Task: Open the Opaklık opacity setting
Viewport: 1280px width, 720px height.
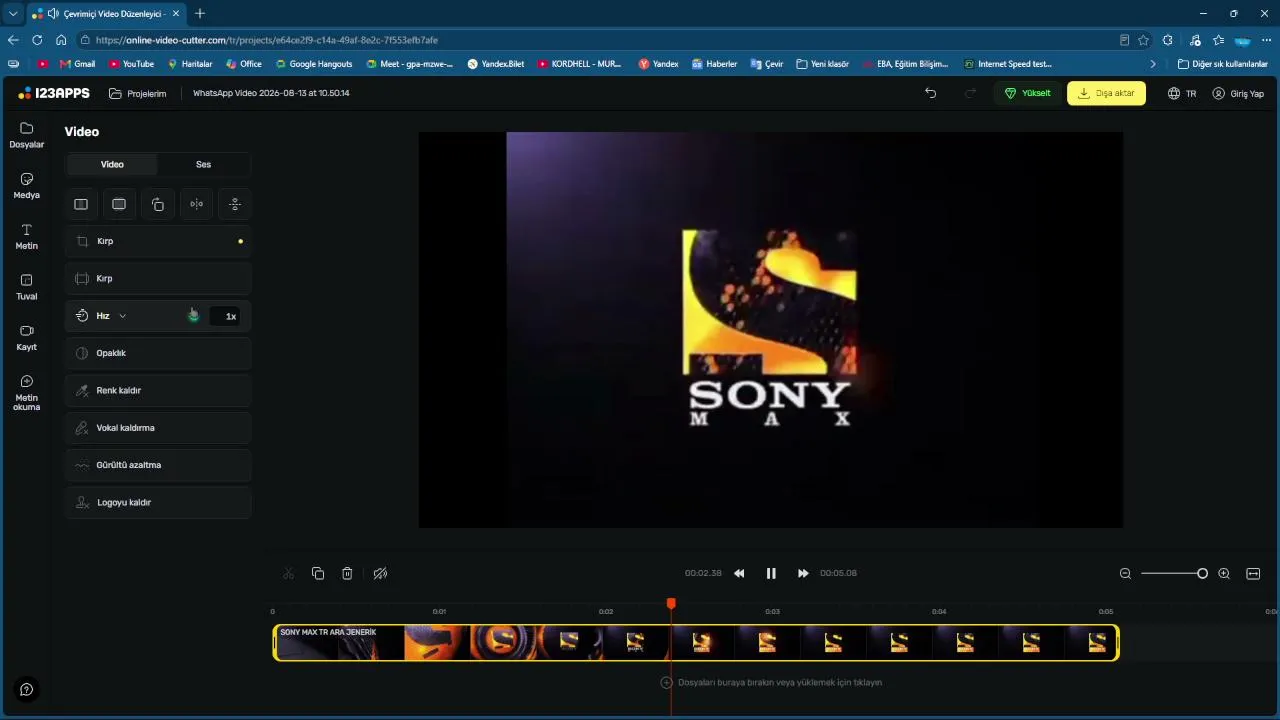Action: [158, 353]
